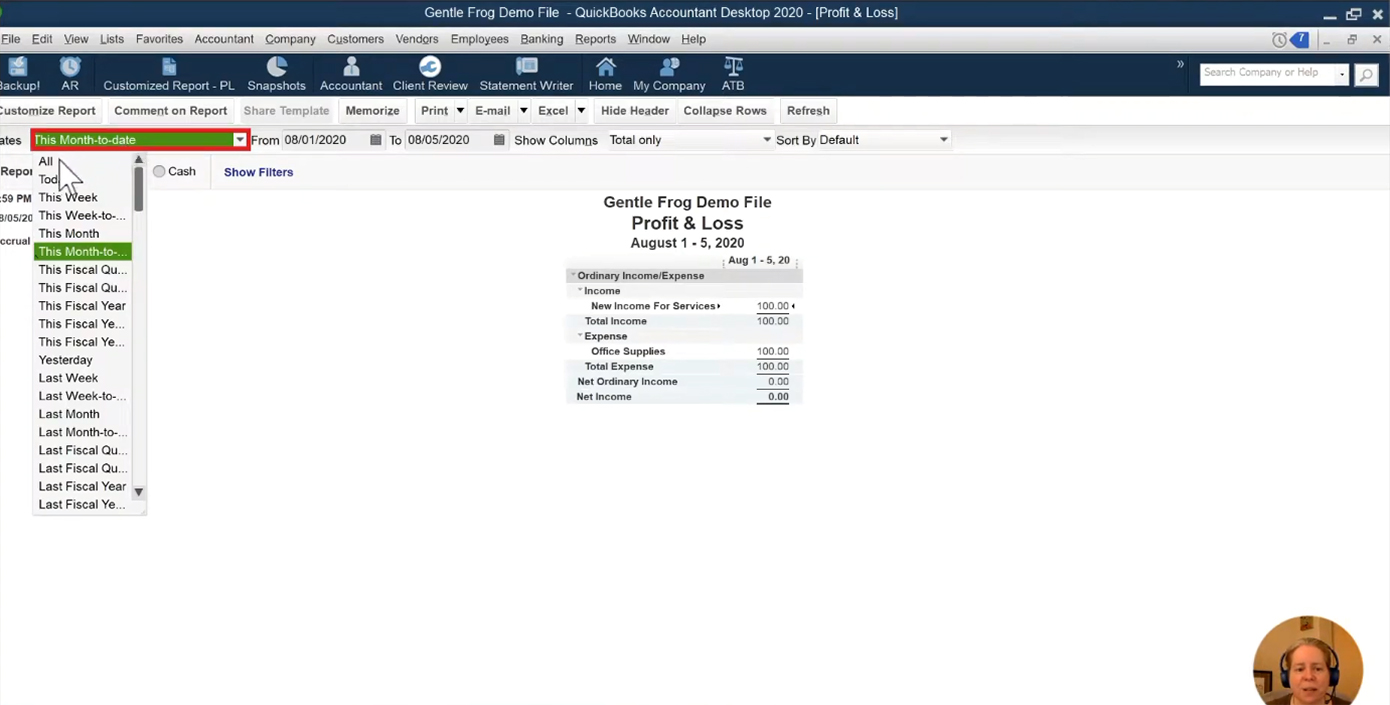Click the Excel button
Image resolution: width=1390 pixels, height=705 pixels.
(553, 111)
